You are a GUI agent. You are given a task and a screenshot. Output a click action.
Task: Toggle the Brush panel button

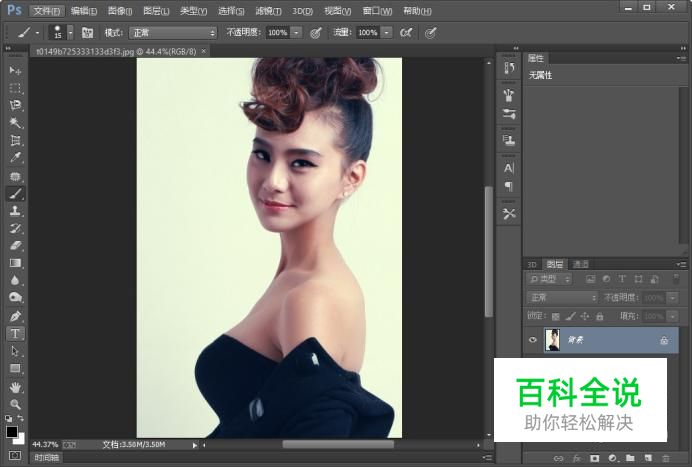[87, 33]
